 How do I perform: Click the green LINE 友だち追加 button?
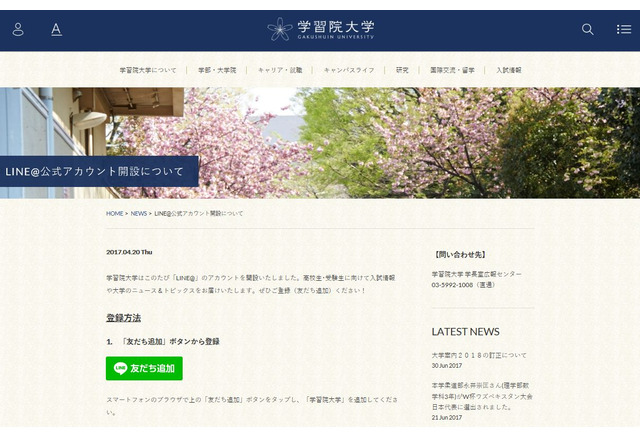144,368
